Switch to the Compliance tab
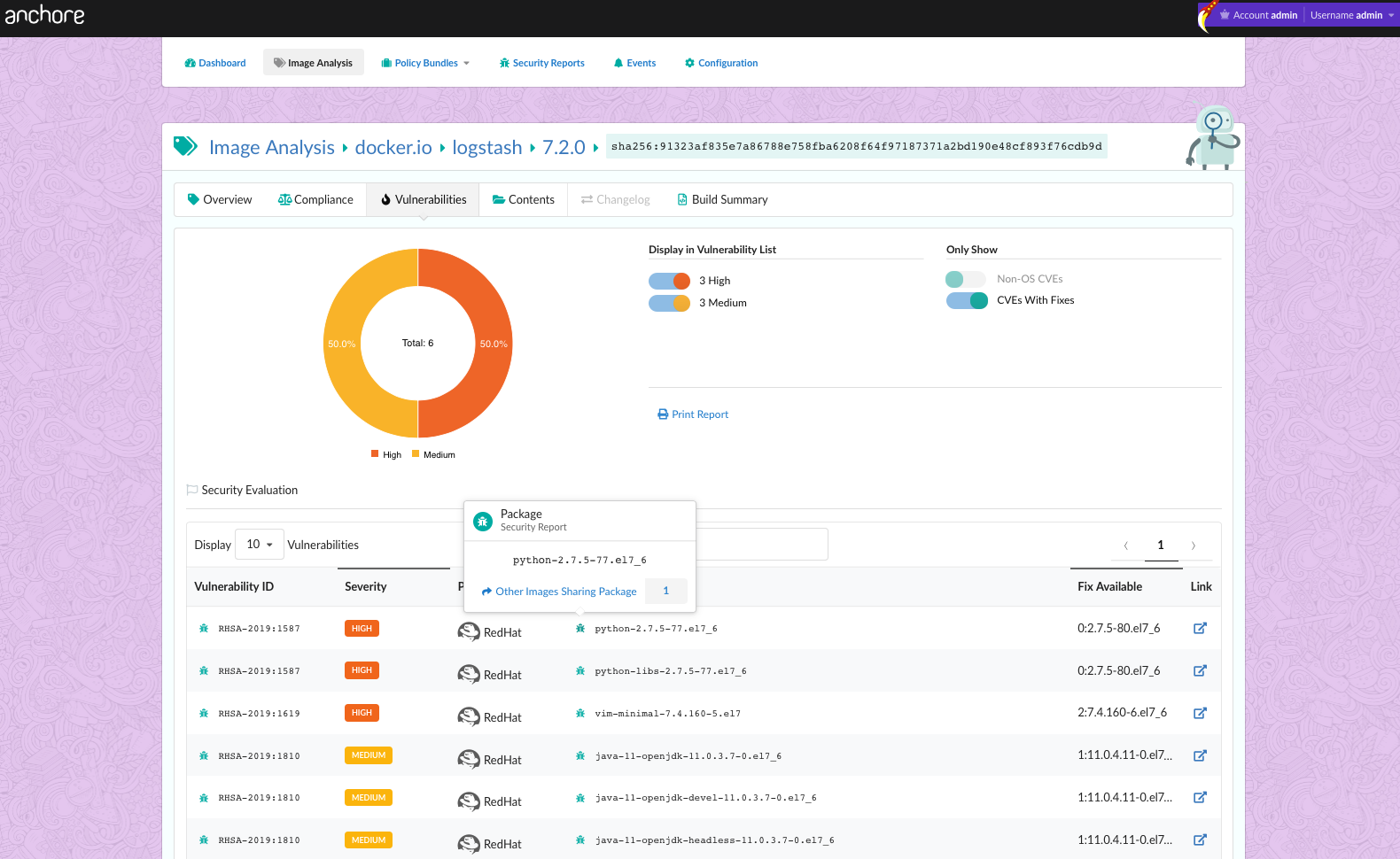 pos(315,200)
